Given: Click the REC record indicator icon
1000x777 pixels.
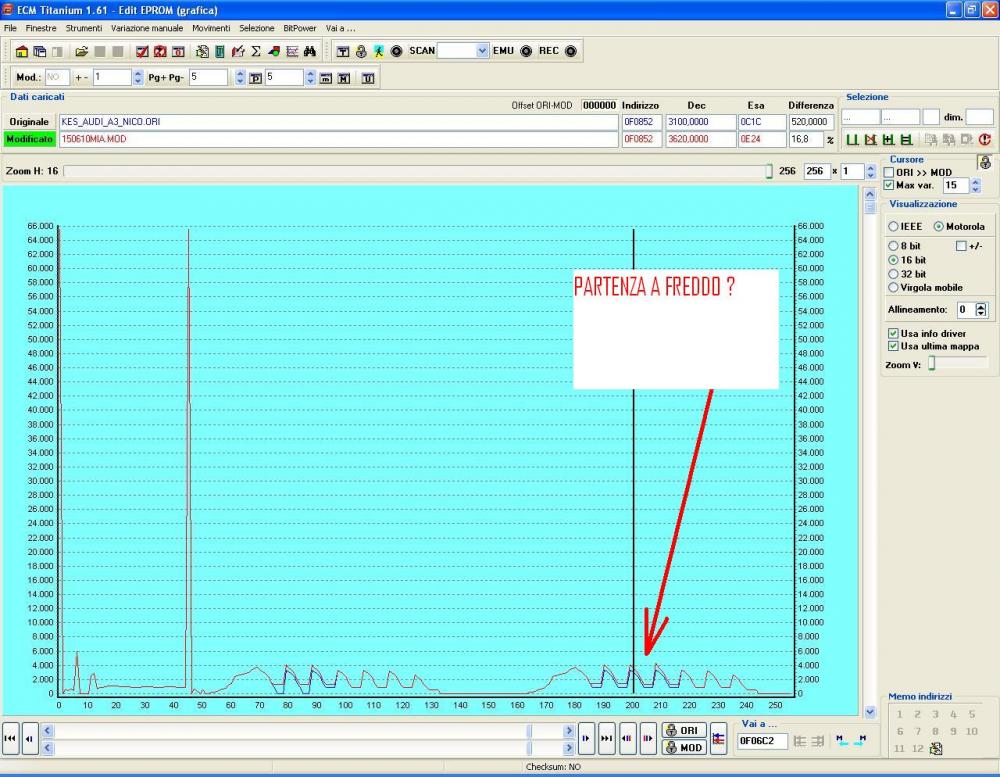Looking at the screenshot, I should click(x=570, y=51).
